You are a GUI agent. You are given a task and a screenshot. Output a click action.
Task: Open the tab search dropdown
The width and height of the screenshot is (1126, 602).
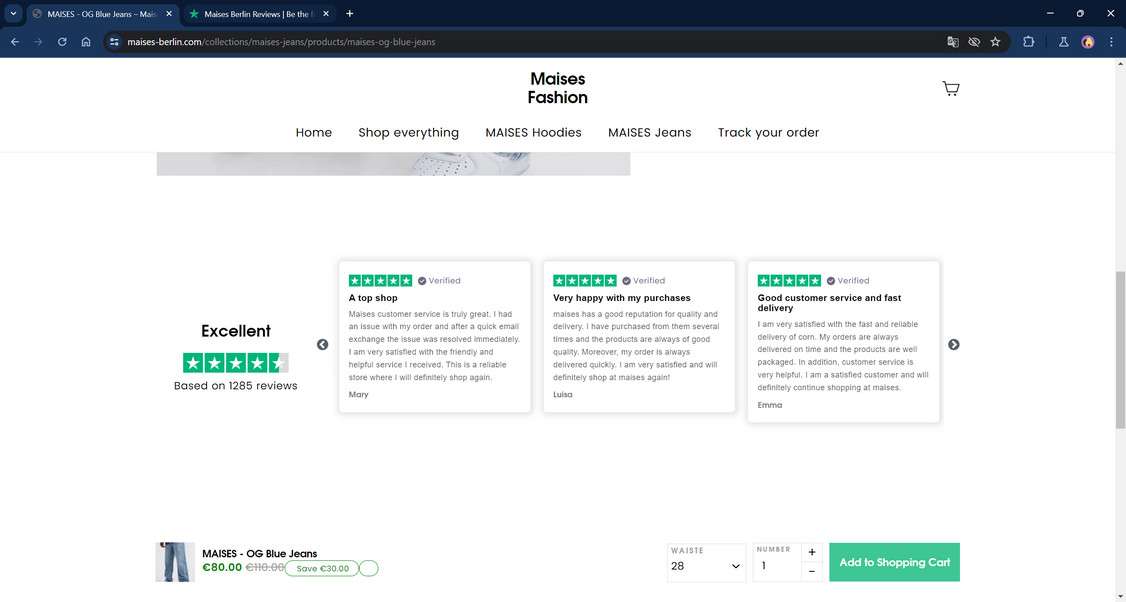(13, 14)
